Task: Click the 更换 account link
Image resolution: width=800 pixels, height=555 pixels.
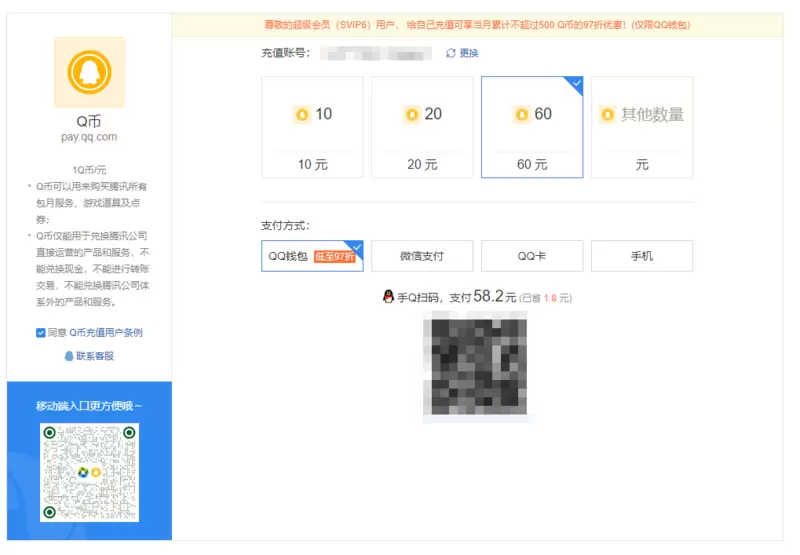Action: 469,53
